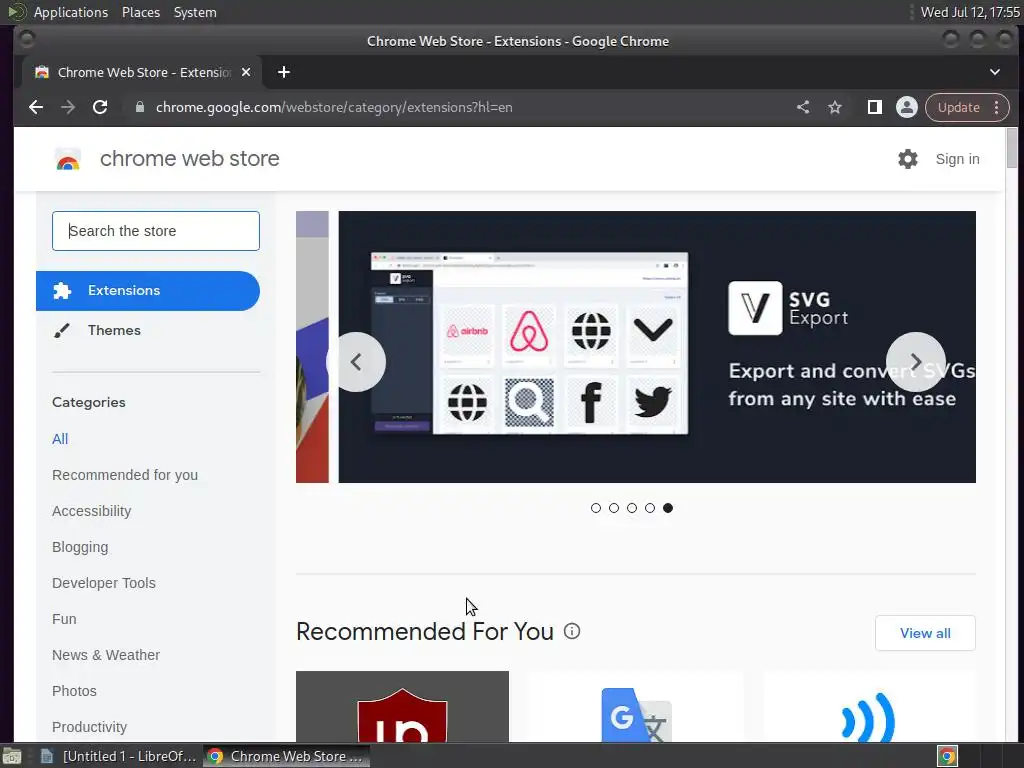The width and height of the screenshot is (1024, 768).
Task: Click the Chrome Web Store rainbow logo
Action: tap(68, 159)
